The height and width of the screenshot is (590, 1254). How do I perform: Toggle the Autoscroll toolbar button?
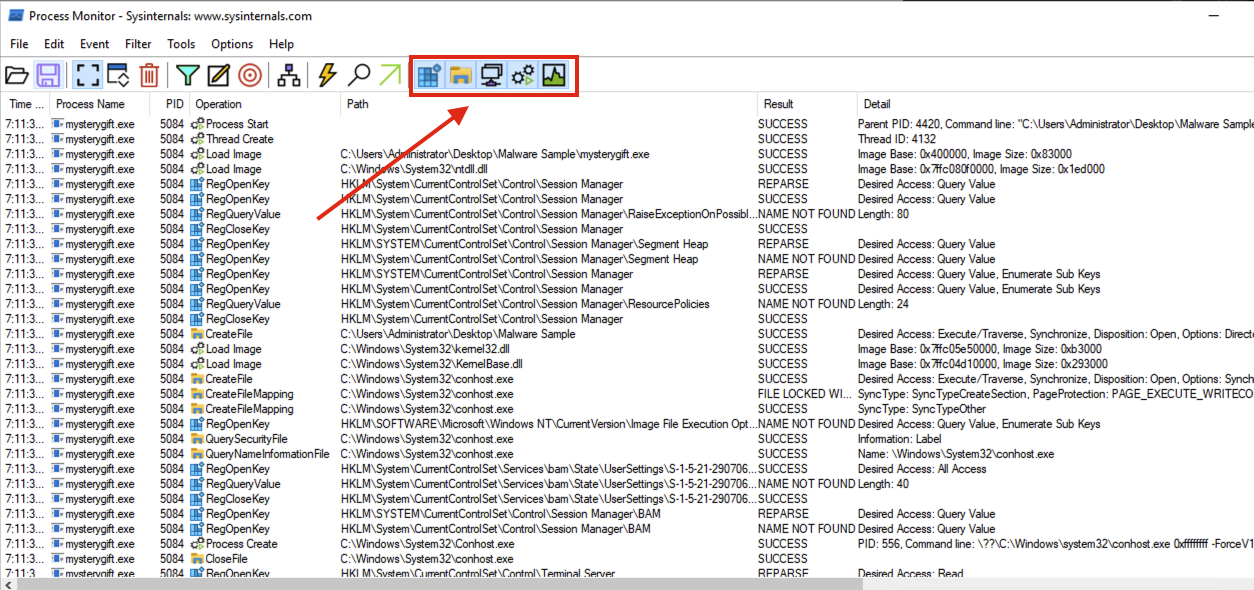118,75
